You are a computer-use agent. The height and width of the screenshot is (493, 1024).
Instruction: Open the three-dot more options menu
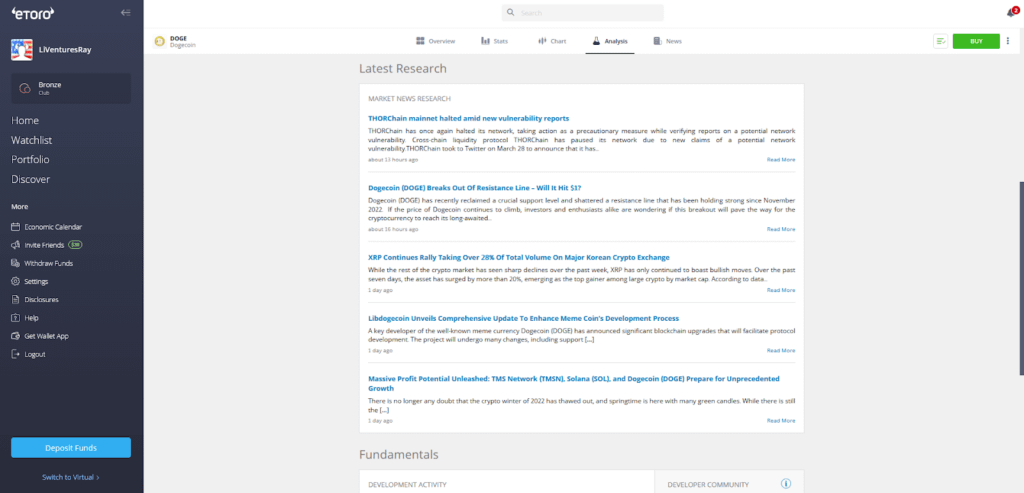coord(1008,41)
